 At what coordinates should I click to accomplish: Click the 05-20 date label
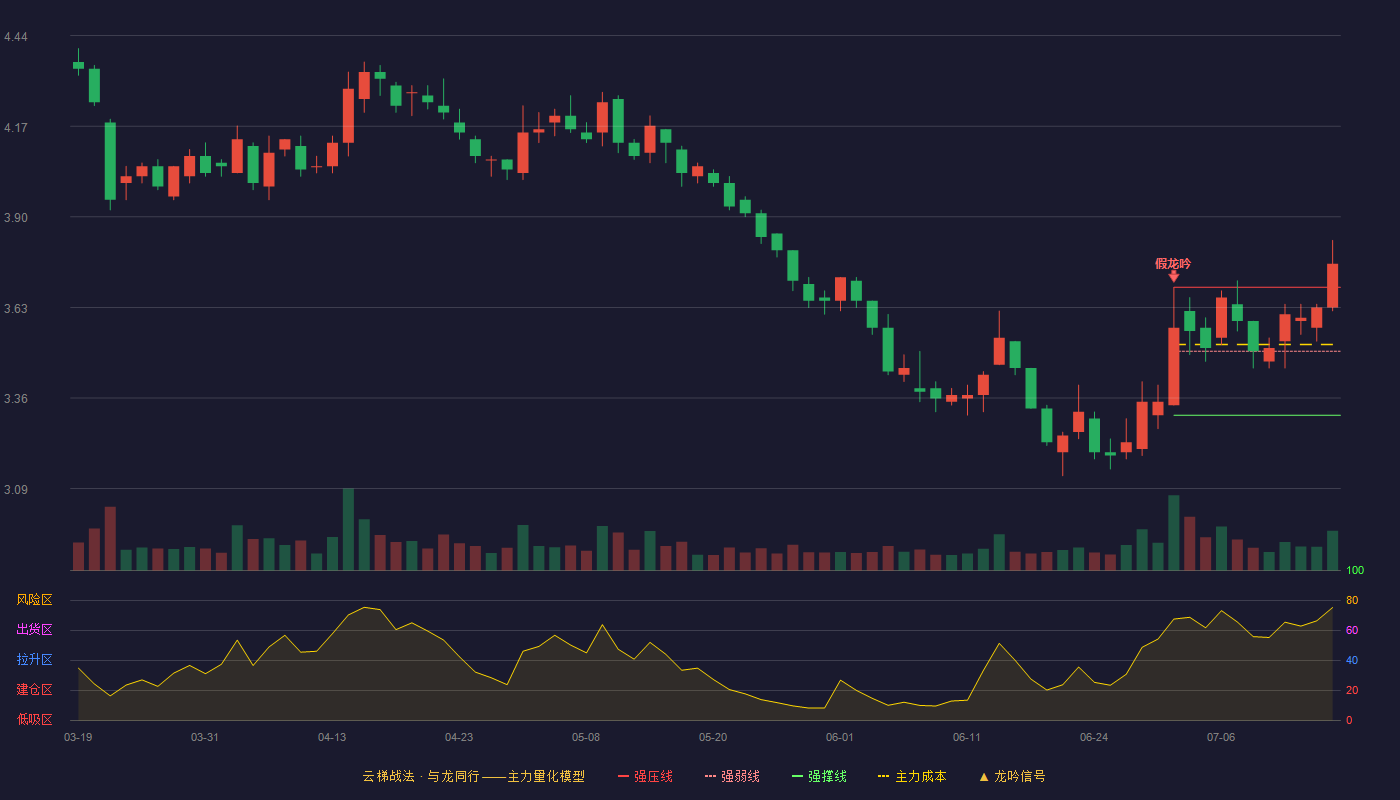click(x=713, y=737)
